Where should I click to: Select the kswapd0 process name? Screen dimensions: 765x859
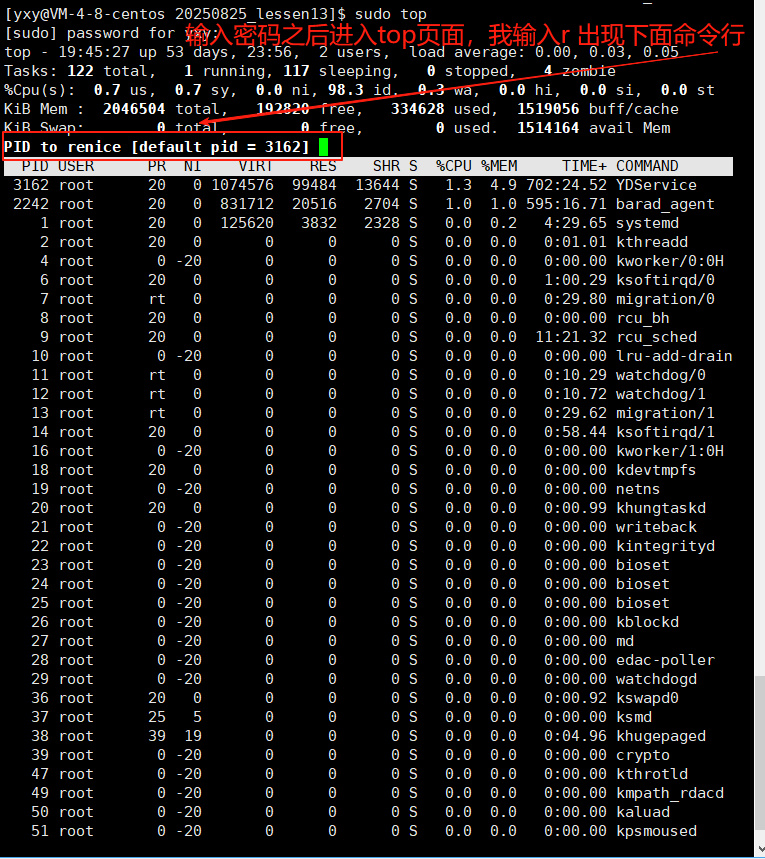647,698
